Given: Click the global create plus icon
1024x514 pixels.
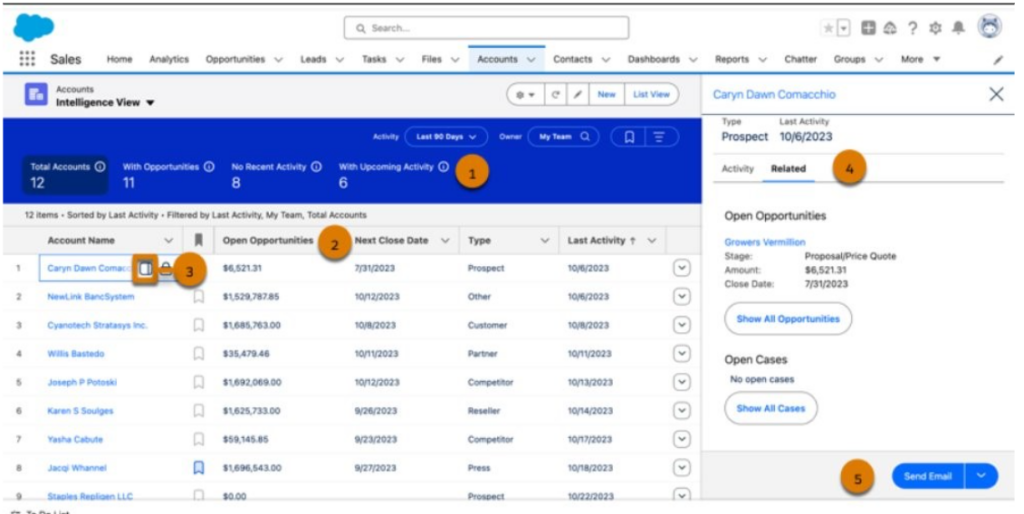Looking at the screenshot, I should 869,28.
